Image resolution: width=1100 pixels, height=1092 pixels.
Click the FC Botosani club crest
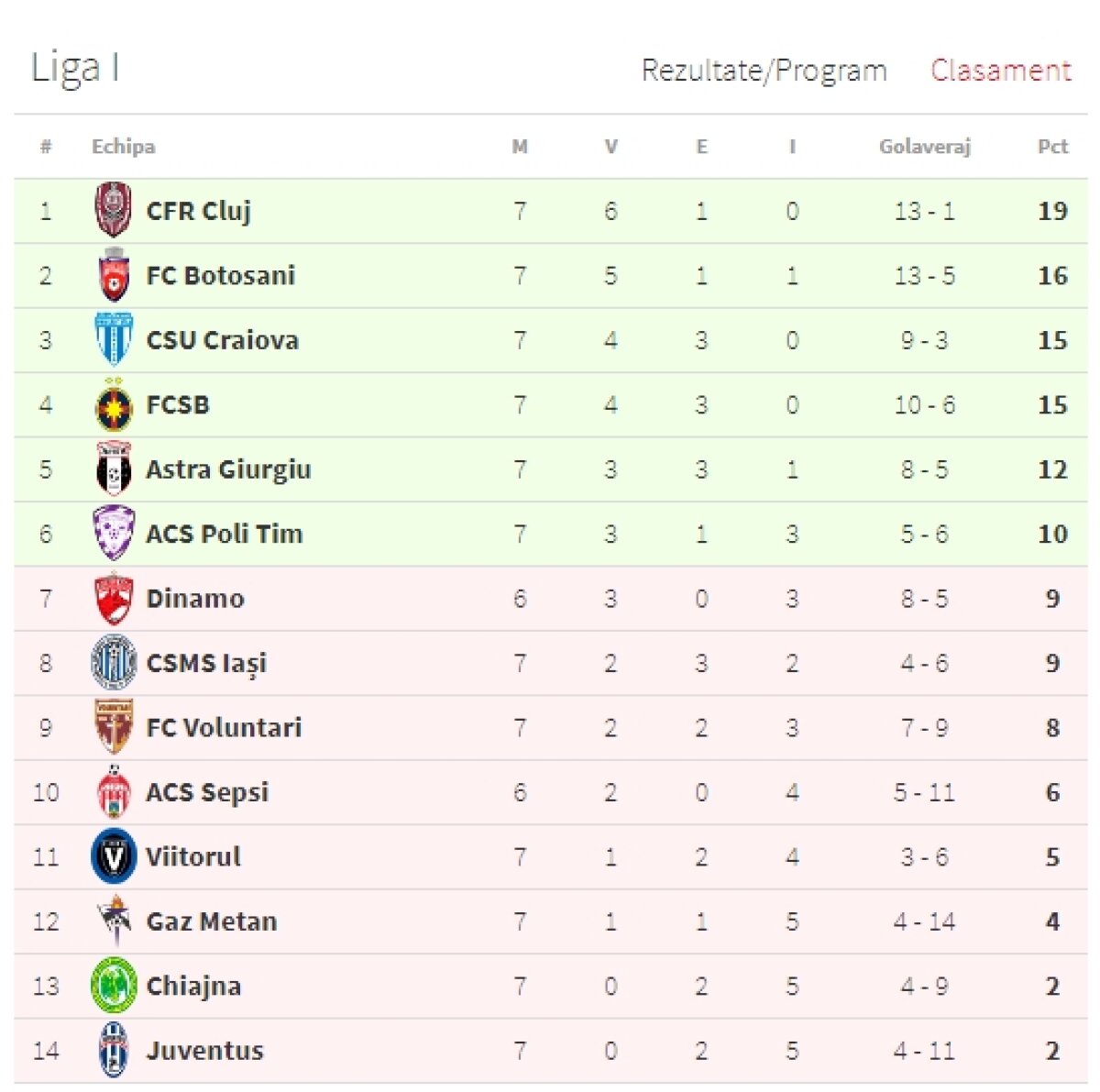click(x=114, y=275)
